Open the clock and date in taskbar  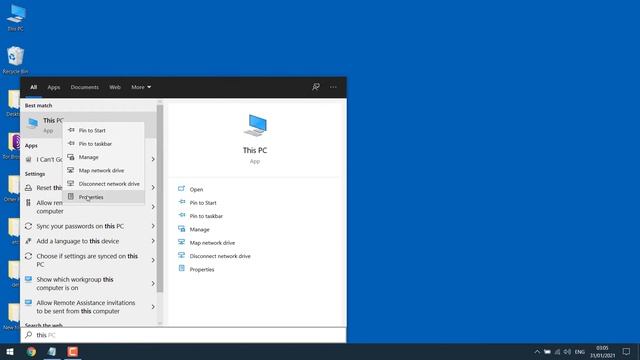pyautogui.click(x=602, y=351)
